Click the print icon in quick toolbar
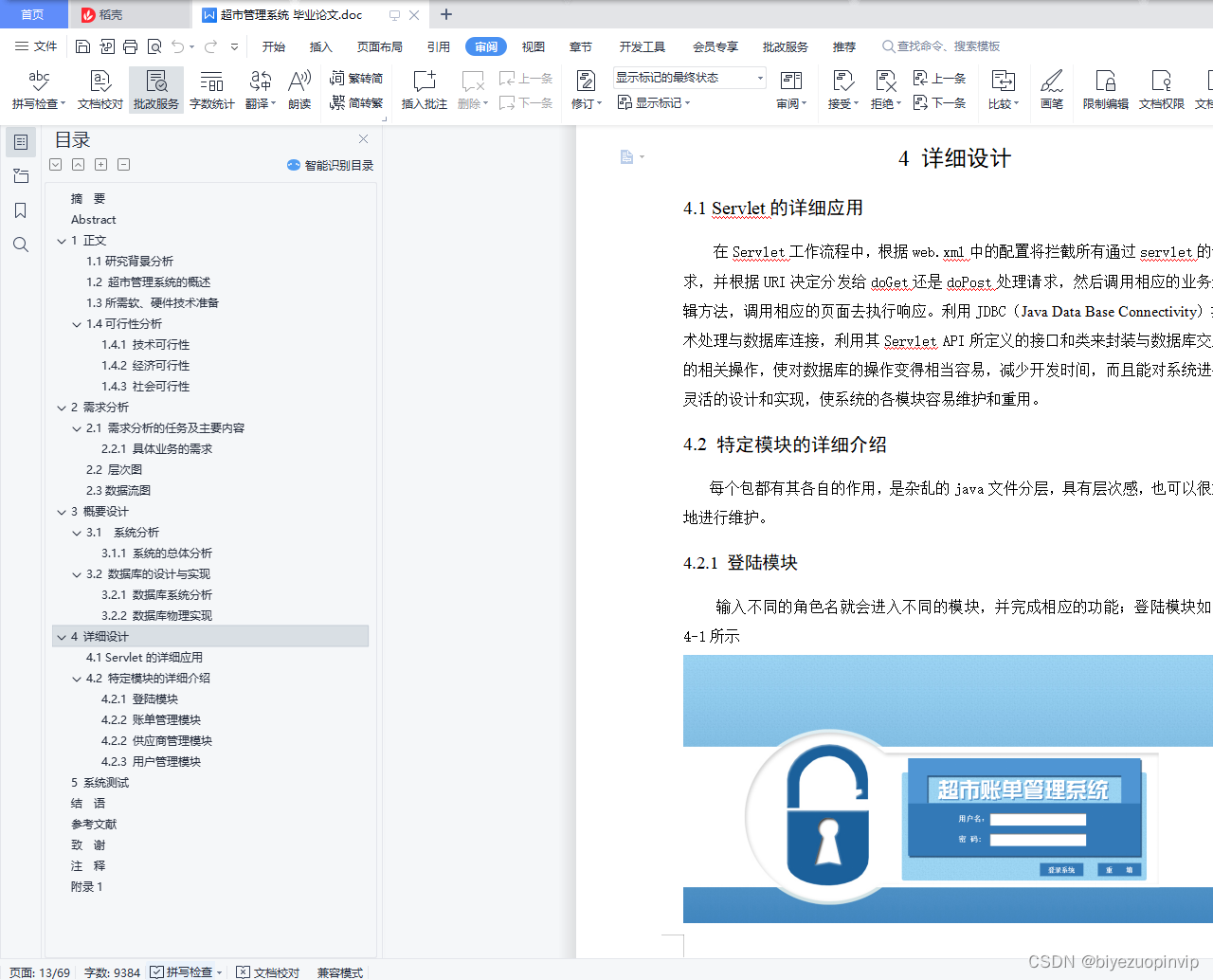The height and width of the screenshot is (980, 1213). [131, 46]
